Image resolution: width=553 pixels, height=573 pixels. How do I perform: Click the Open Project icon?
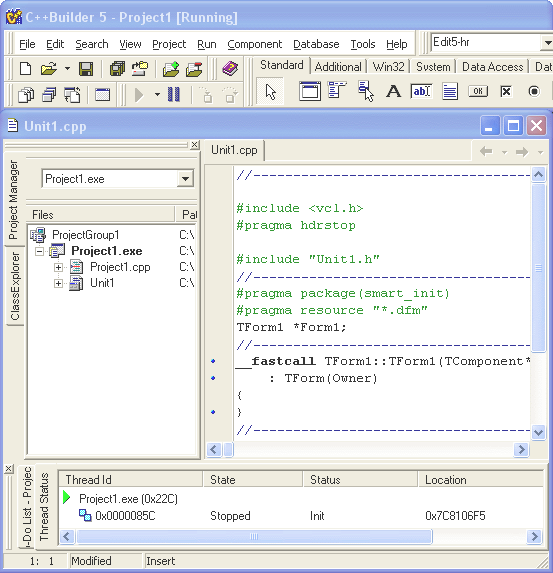click(x=140, y=69)
